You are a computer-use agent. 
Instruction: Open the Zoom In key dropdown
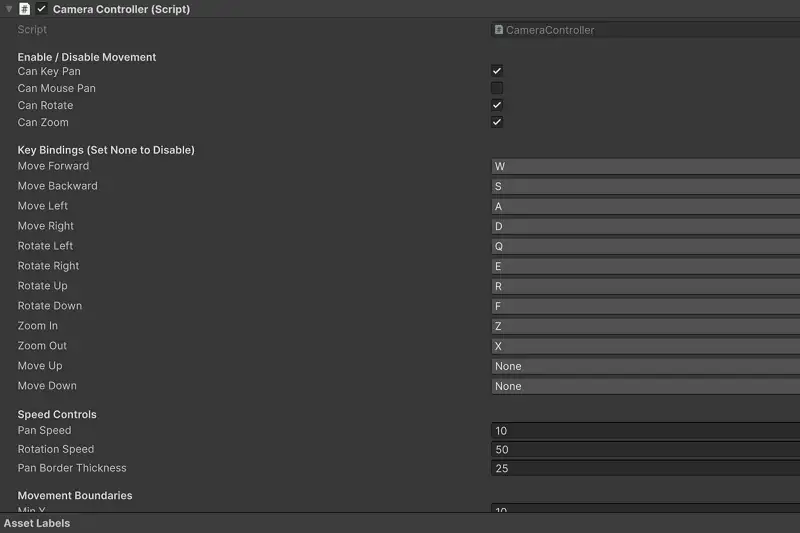click(x=645, y=326)
